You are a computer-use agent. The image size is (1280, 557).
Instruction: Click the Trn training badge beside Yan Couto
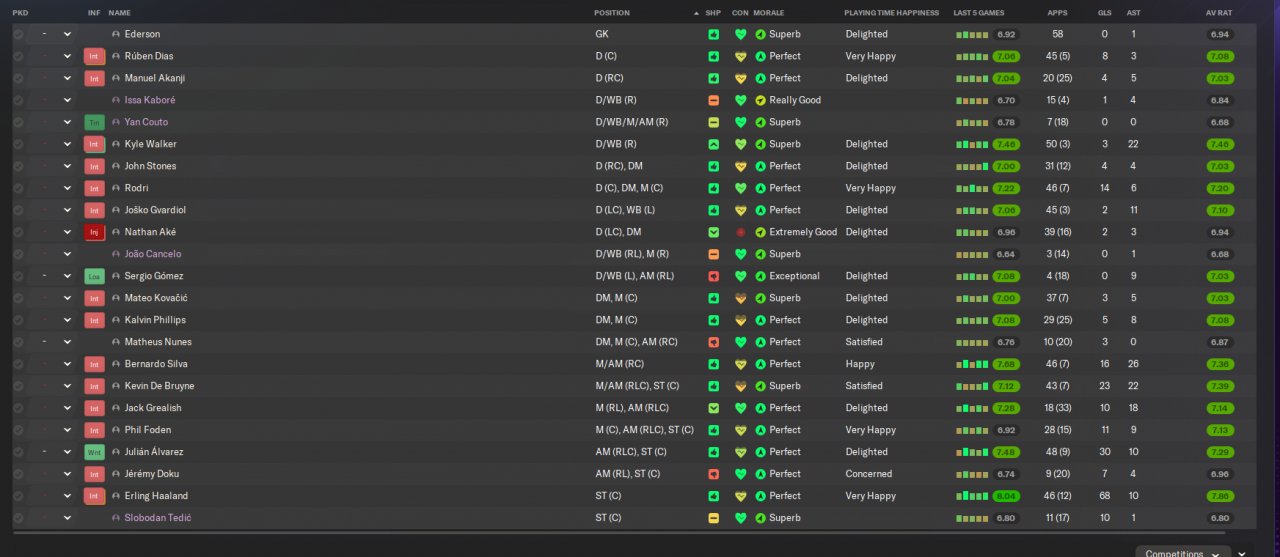tap(94, 122)
